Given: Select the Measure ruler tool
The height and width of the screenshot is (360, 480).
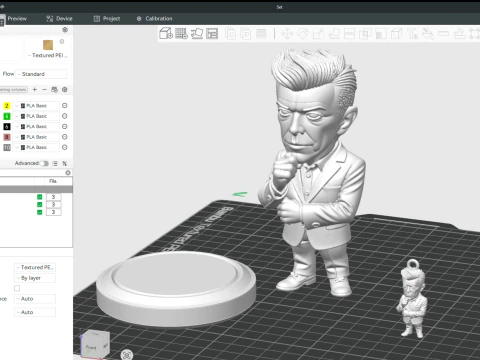Looking at the screenshot, I should pos(443,34).
